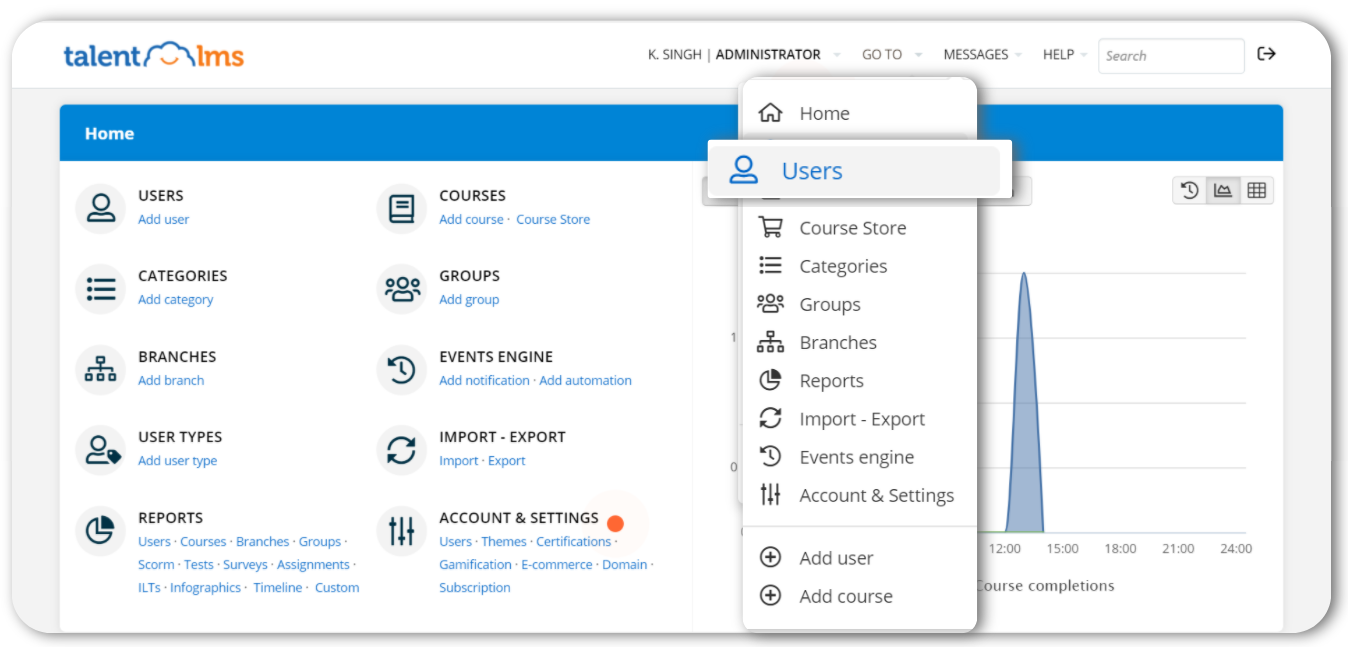Switch to table grid view
1348x647 pixels.
point(1257,190)
